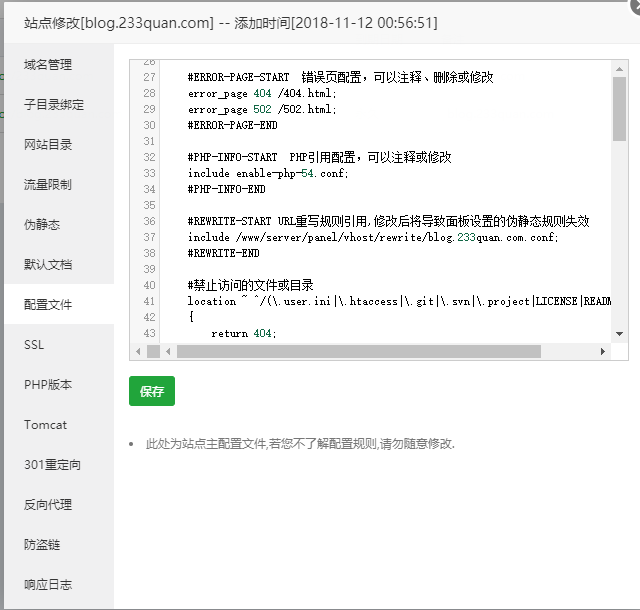Click the green 保存 button
The image size is (640, 610).
point(152,392)
